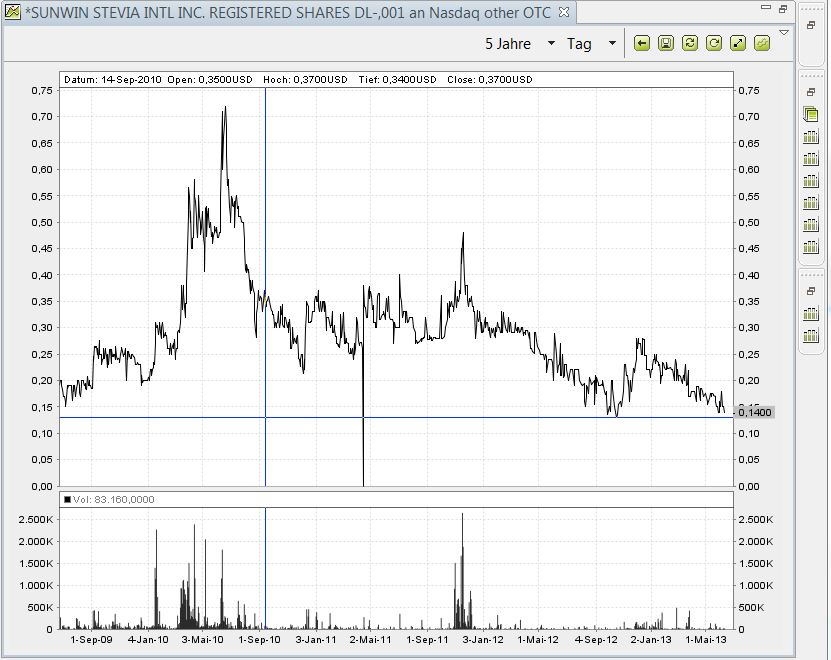Click the two-arrow refresh sync icon
831x660 pixels.
click(689, 43)
